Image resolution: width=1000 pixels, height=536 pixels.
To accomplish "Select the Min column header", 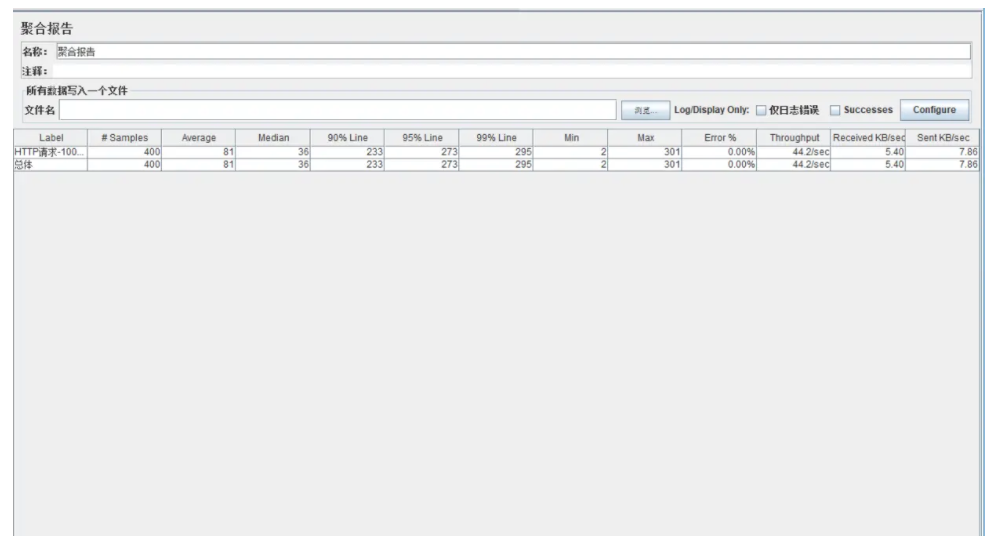I will point(571,138).
